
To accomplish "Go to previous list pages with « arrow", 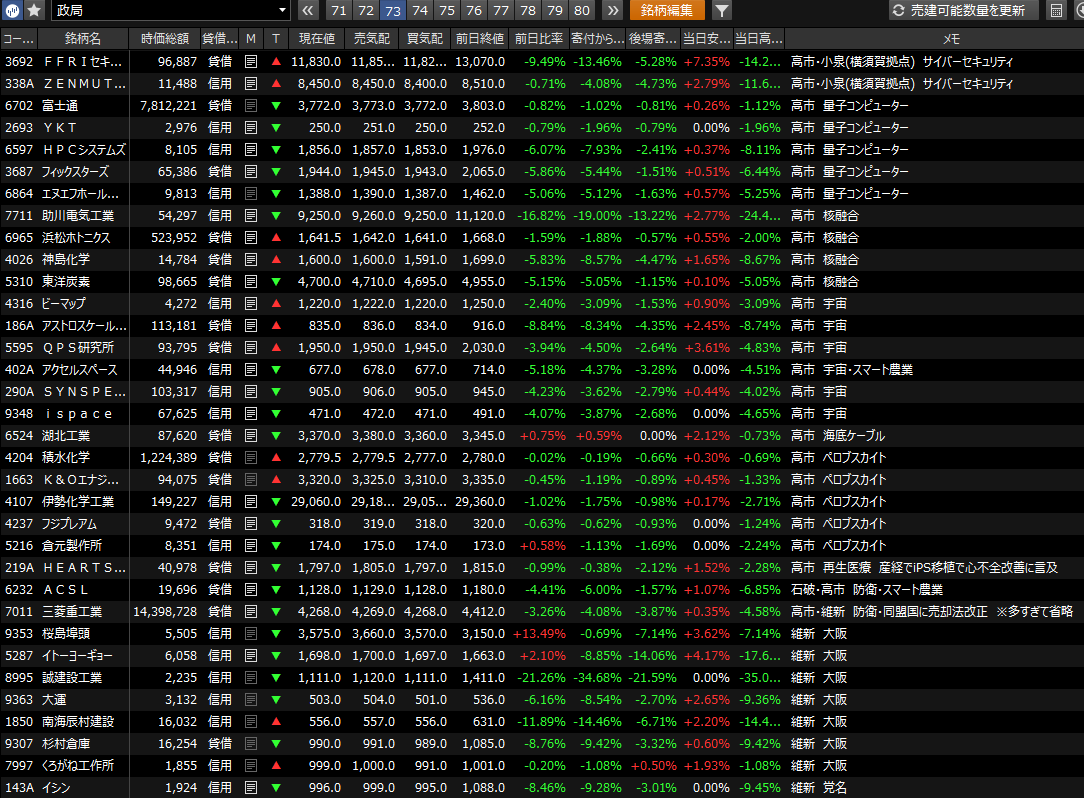I will pos(308,10).
